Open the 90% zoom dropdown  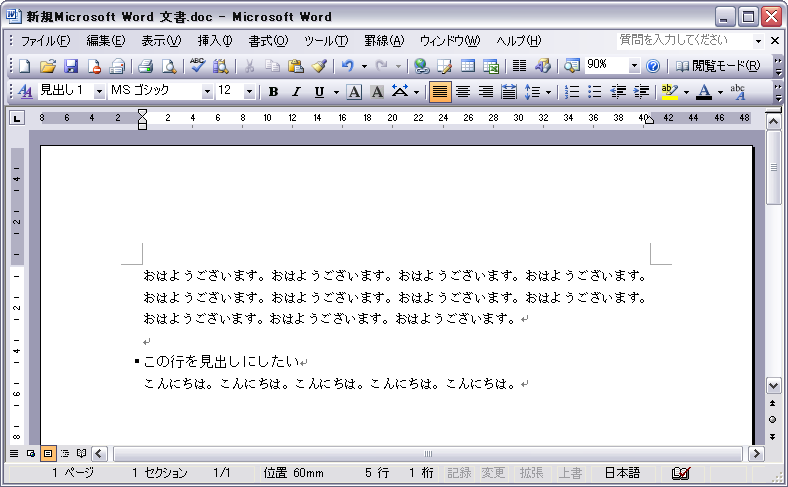pyautogui.click(x=634, y=66)
